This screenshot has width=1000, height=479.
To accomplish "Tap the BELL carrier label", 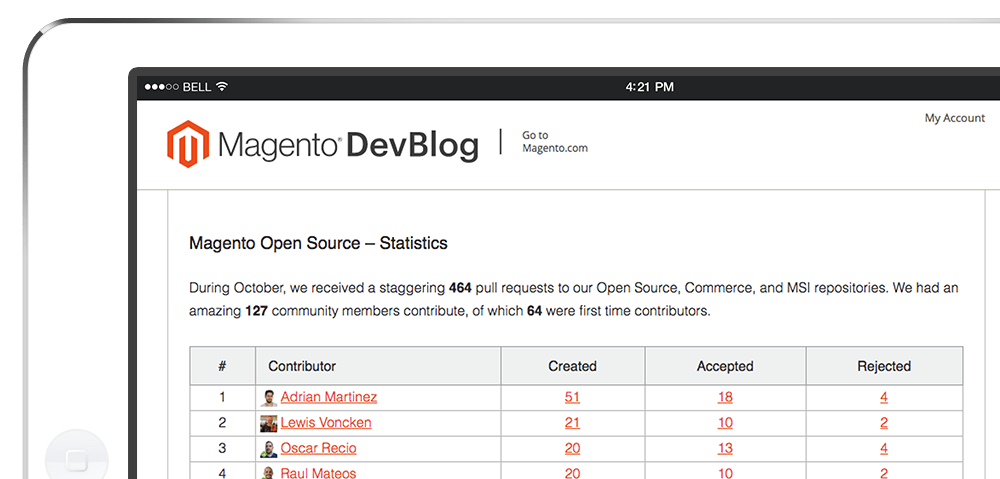I will [197, 87].
